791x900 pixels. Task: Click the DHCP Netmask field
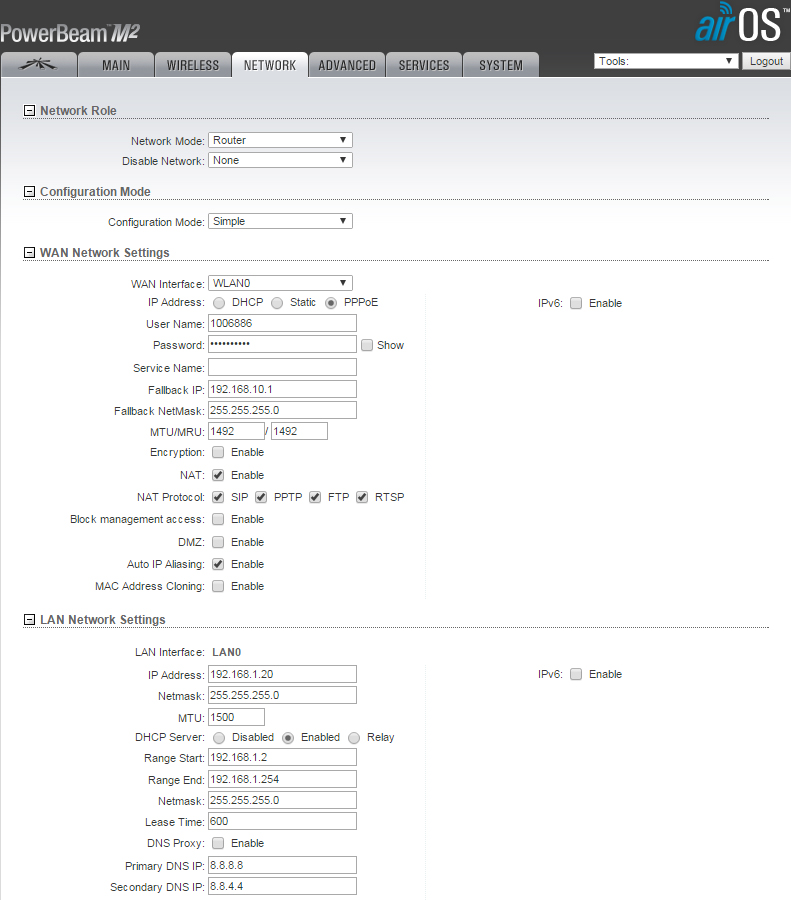click(x=282, y=800)
